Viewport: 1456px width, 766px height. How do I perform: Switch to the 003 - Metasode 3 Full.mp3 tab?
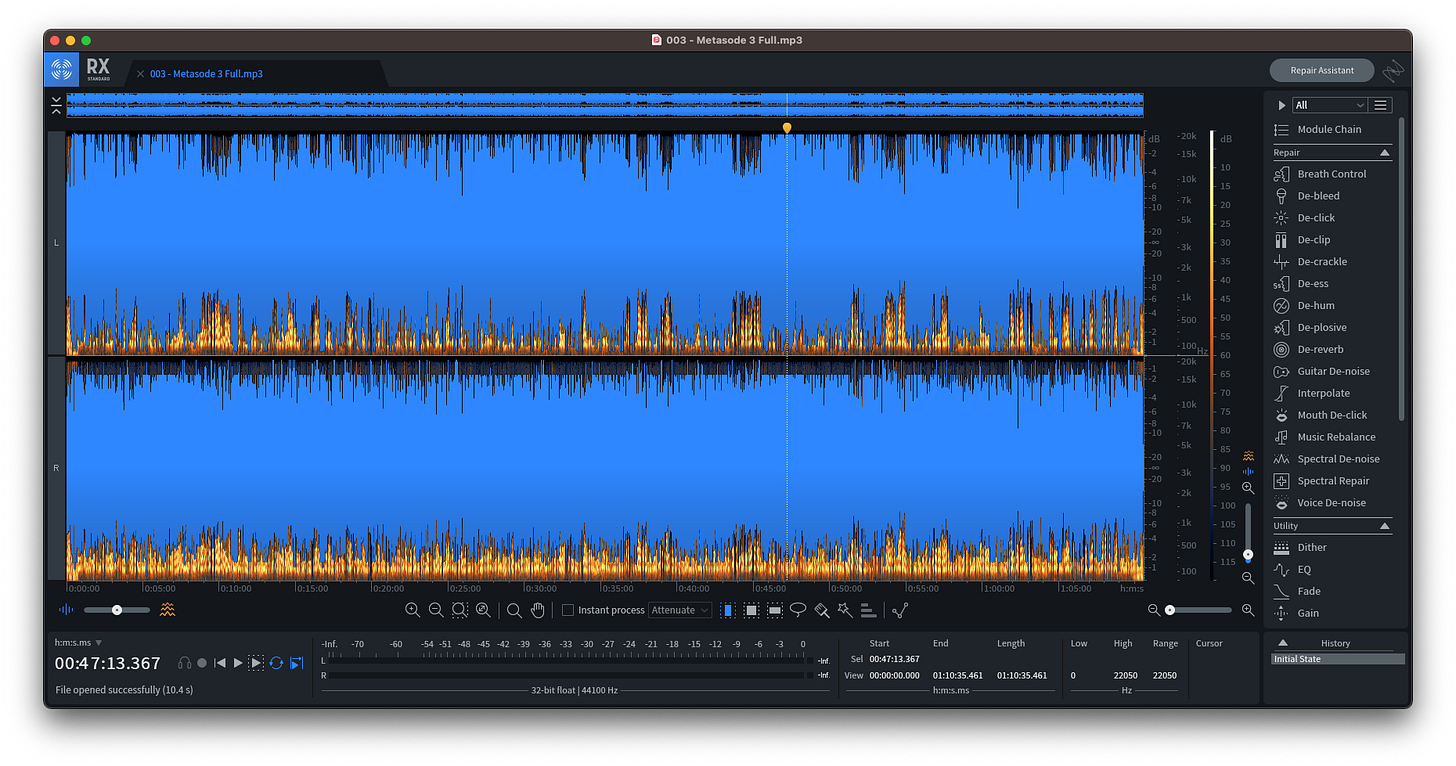coord(206,74)
